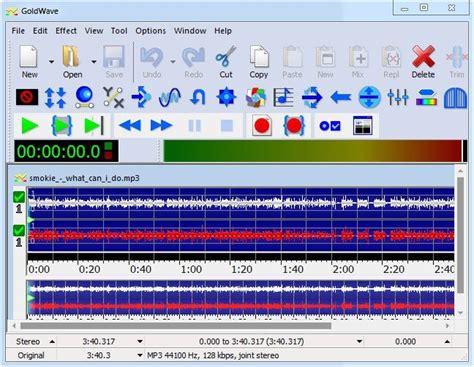Expand the Open button dropdown arrow
Screen dimensions: 474x367
tap(94, 62)
